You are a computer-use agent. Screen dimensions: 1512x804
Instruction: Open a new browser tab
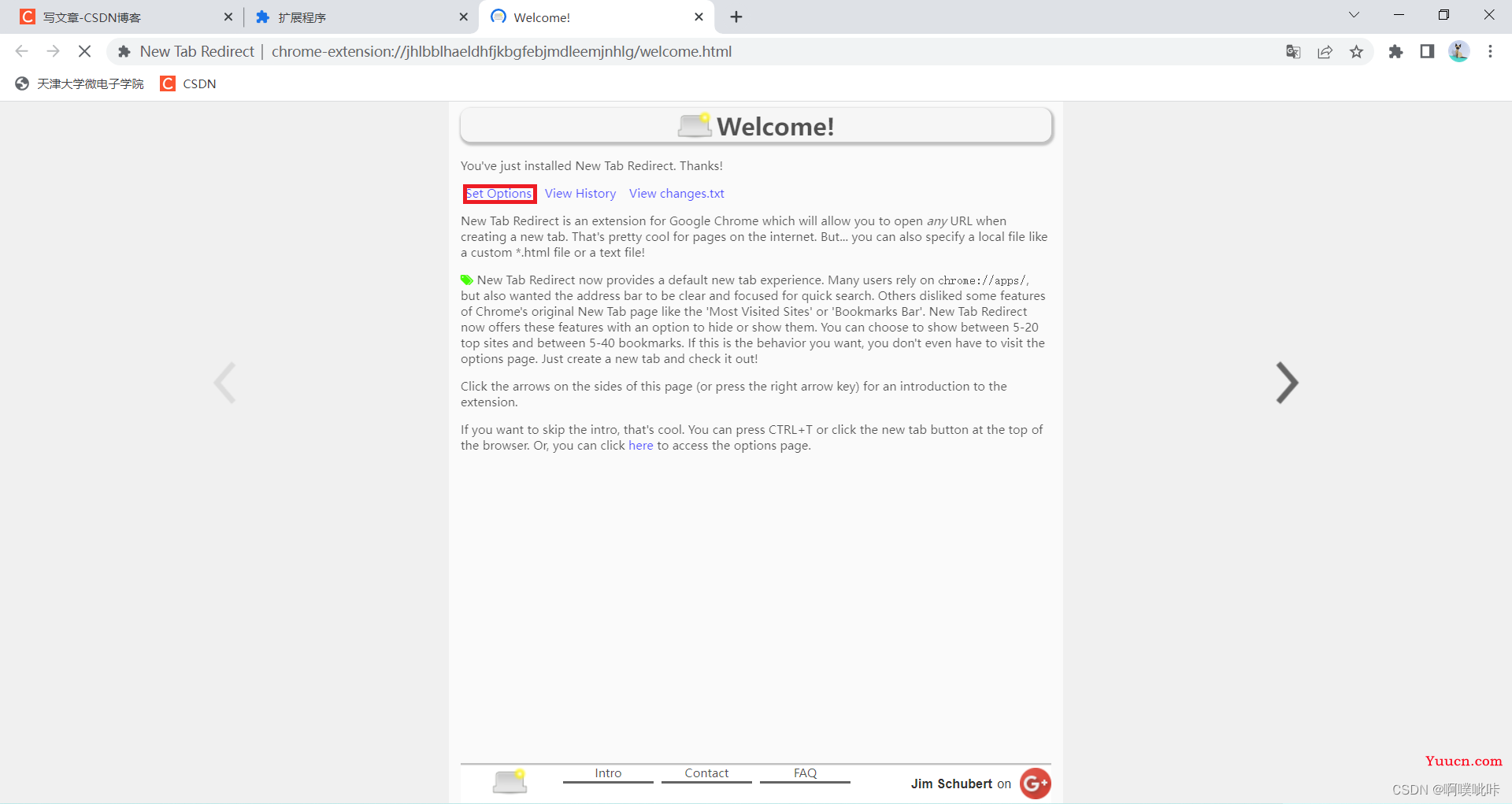736,17
